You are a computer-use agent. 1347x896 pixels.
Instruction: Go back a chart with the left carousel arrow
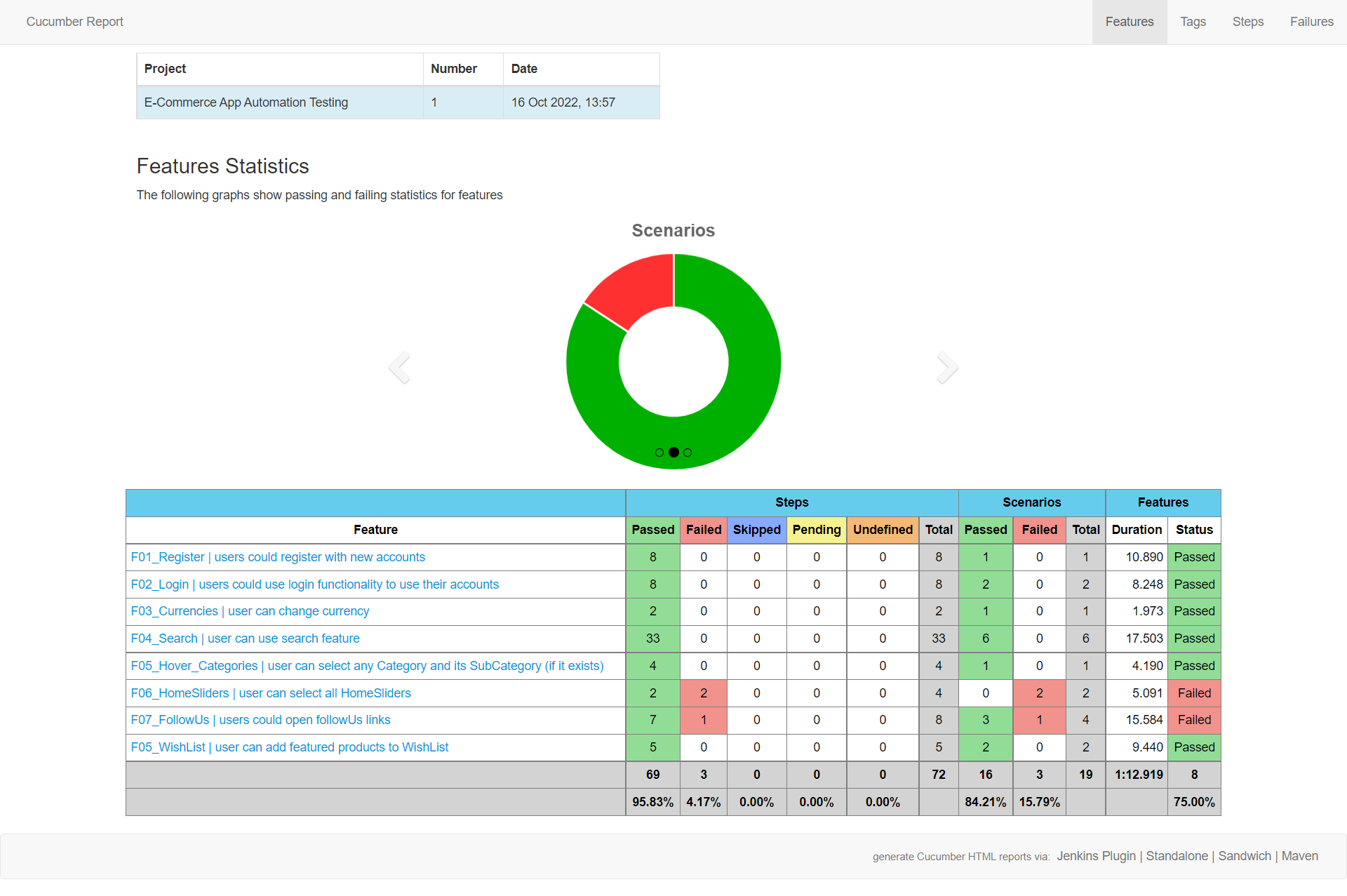tap(399, 367)
